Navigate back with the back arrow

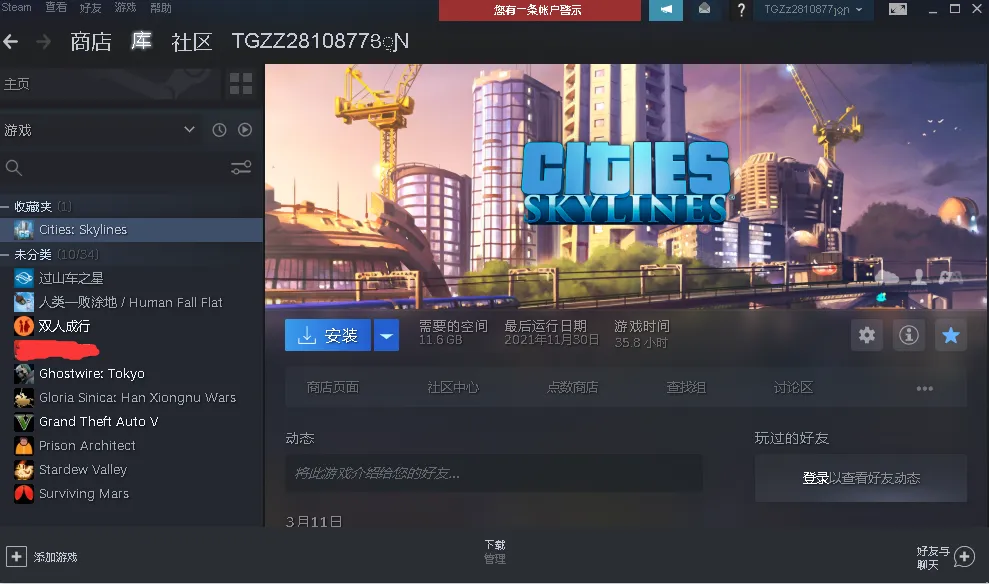click(x=11, y=42)
